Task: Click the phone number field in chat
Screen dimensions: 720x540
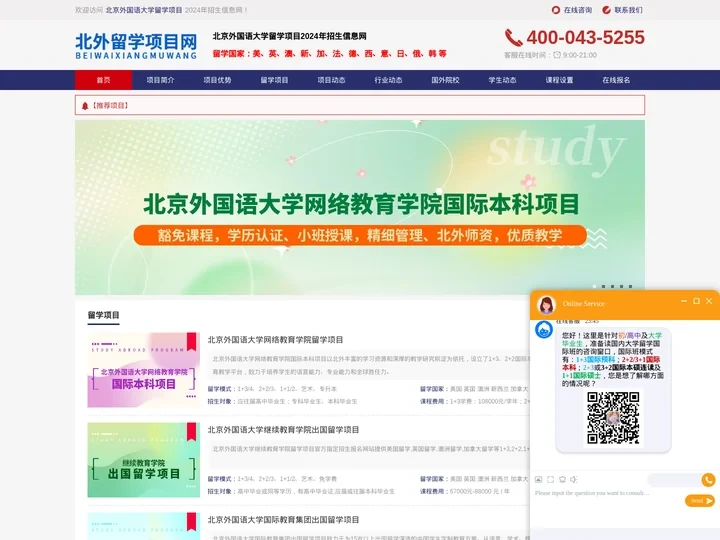Action: [674, 480]
